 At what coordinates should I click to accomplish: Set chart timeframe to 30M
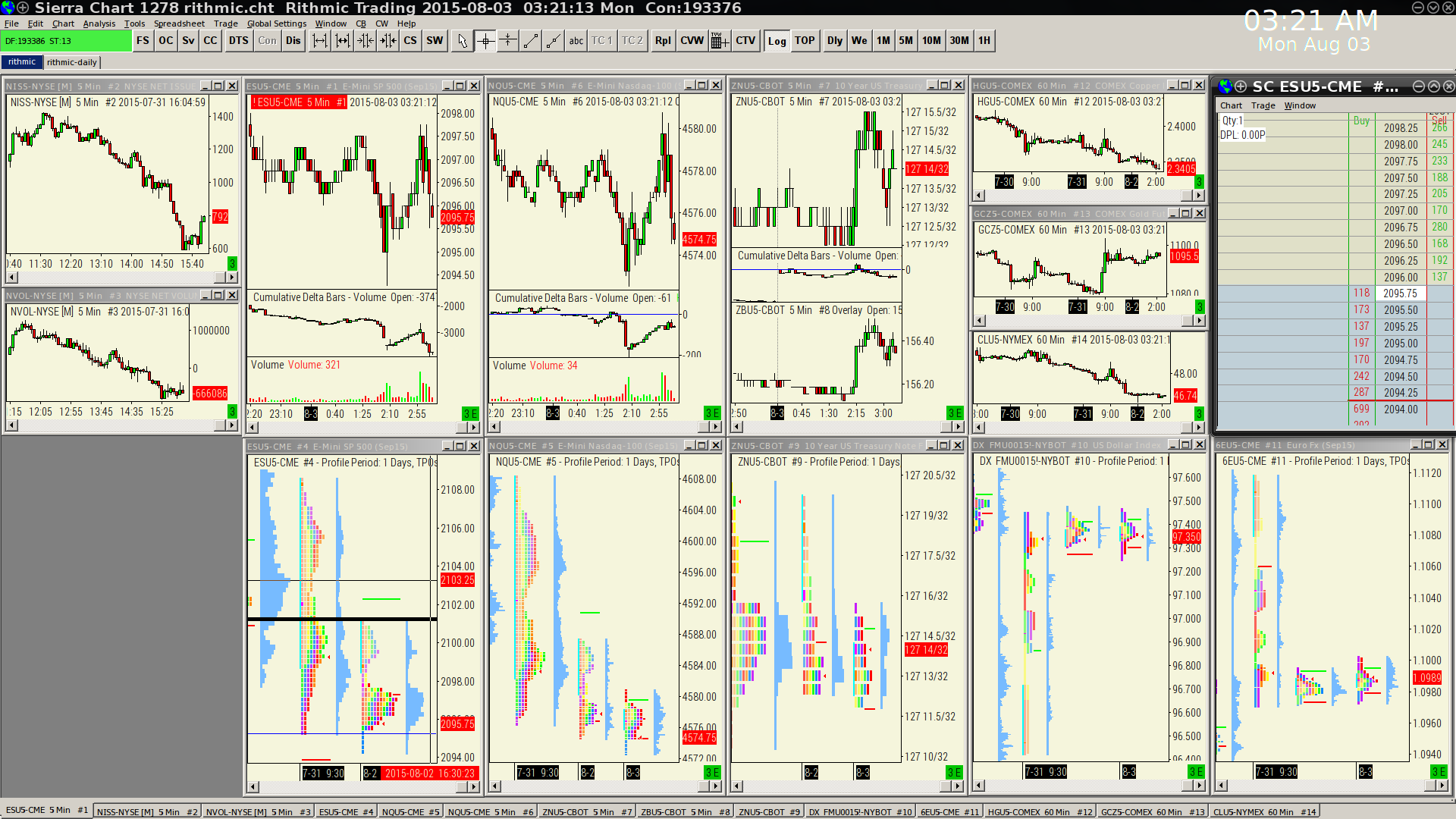(x=959, y=41)
